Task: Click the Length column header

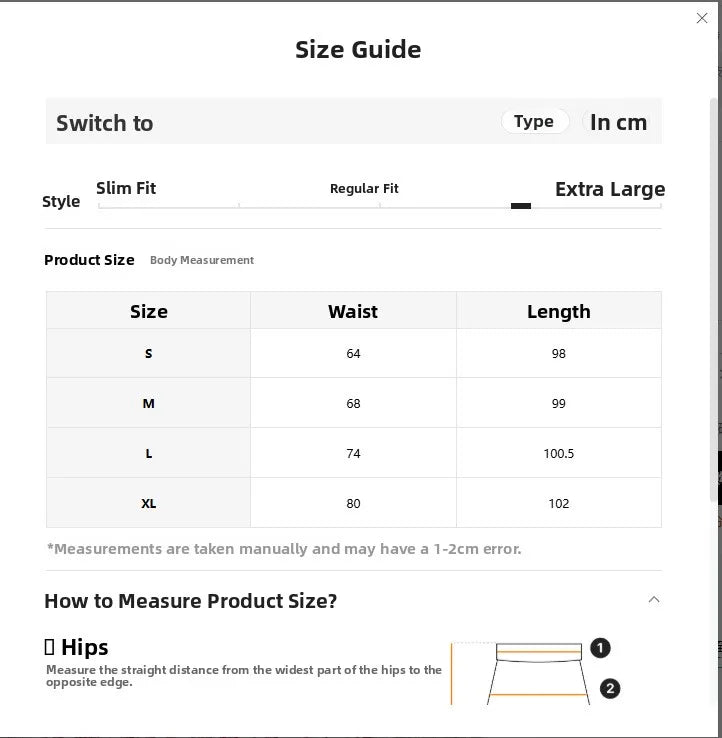Action: [x=559, y=311]
